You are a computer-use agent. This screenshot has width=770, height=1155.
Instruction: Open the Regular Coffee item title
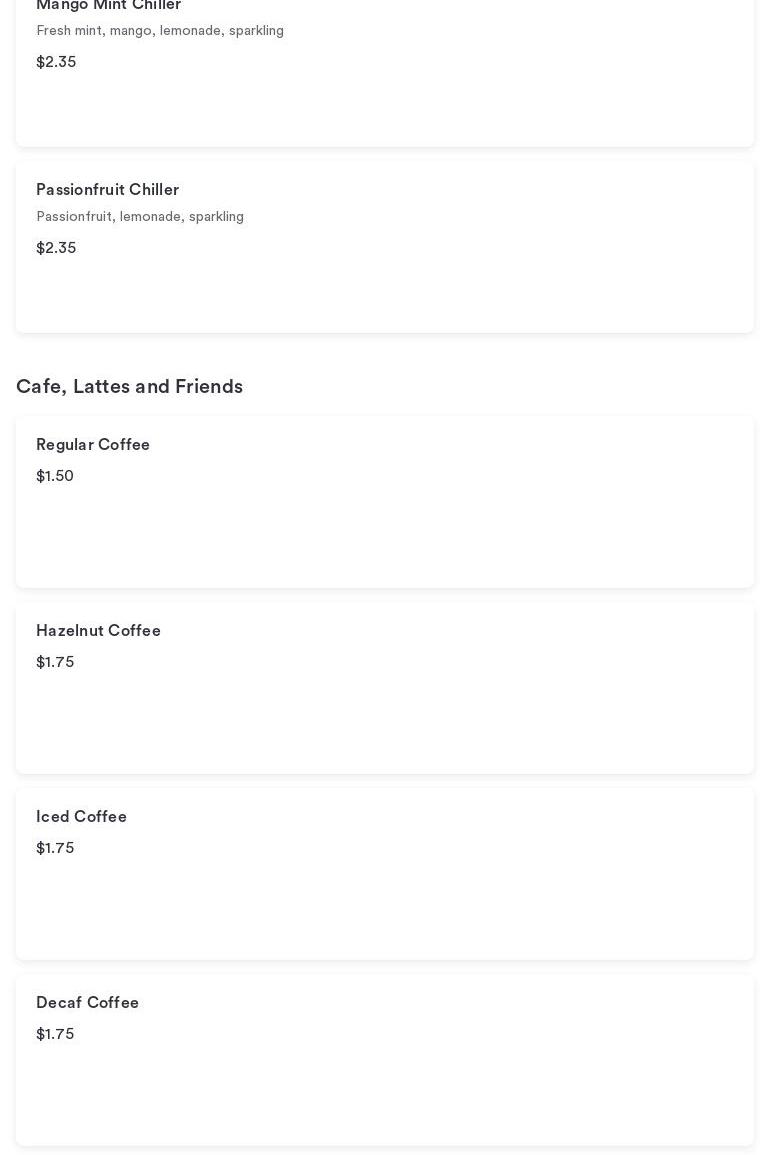pyautogui.click(x=93, y=445)
